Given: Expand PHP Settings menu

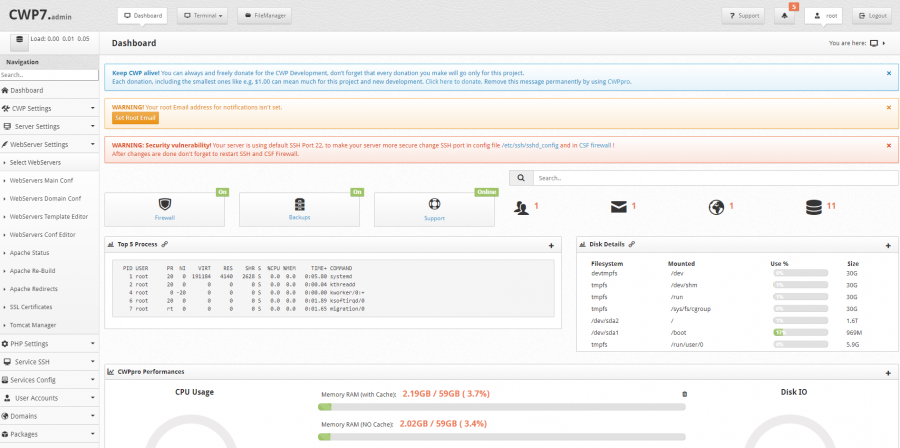Looking at the screenshot, I should 49,344.
